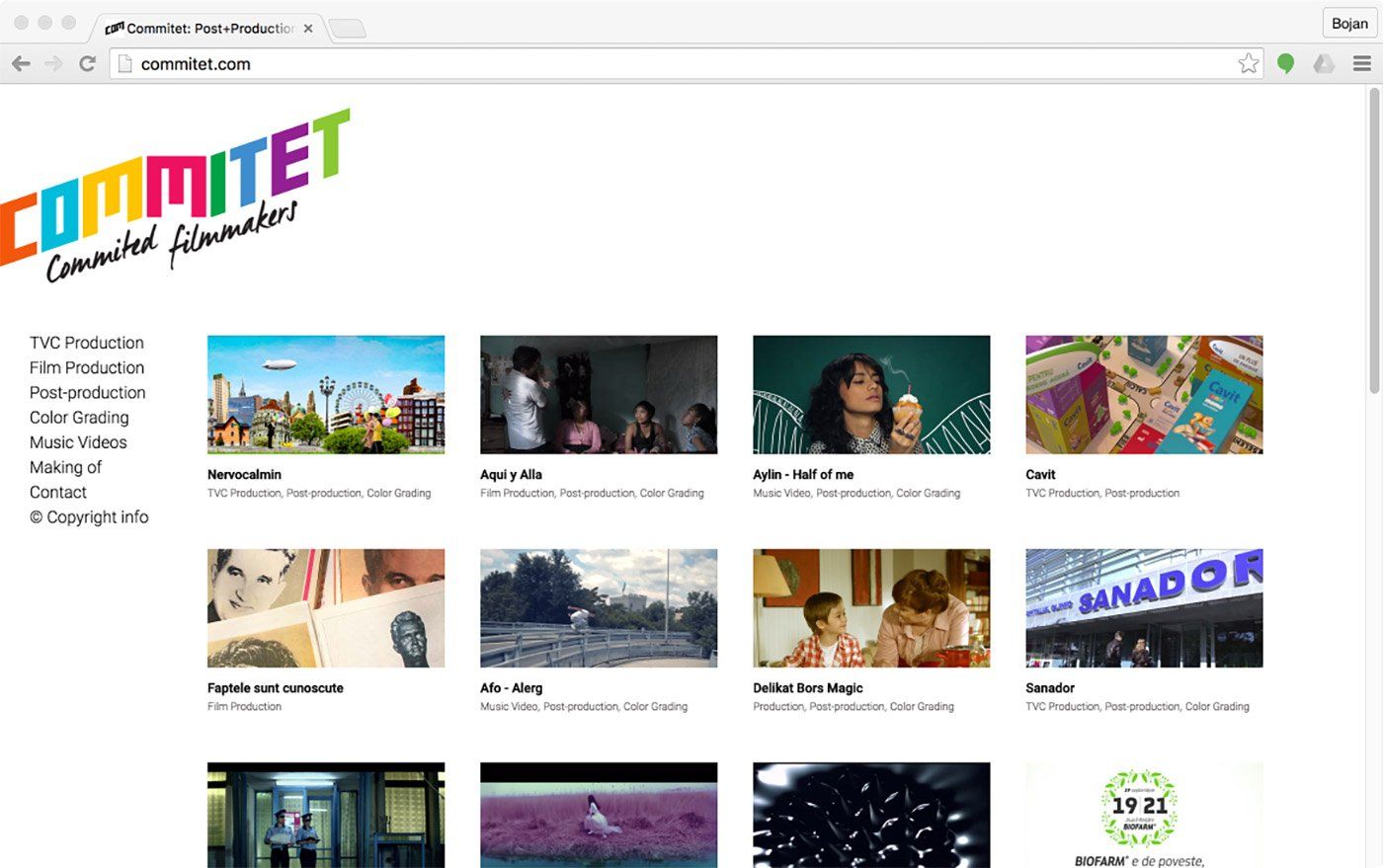Screen dimensions: 1383x868
Task: Focus the commitet.com address bar
Action: 687,64
